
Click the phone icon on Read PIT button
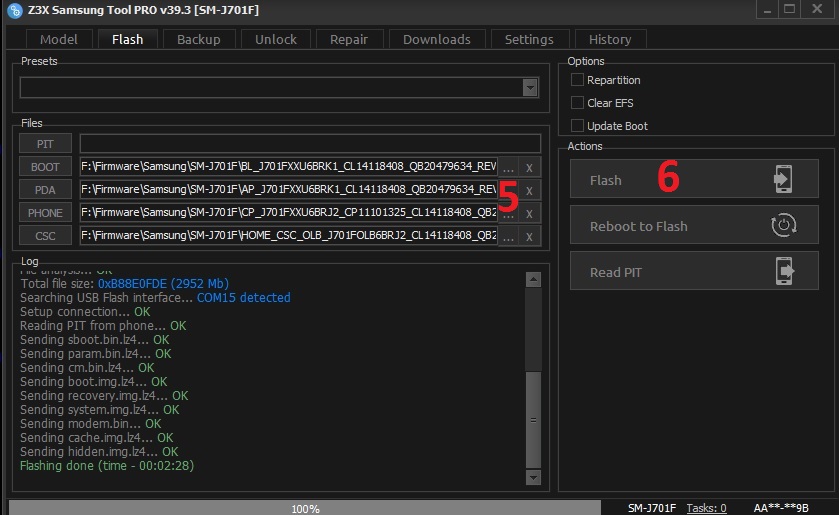point(784,271)
